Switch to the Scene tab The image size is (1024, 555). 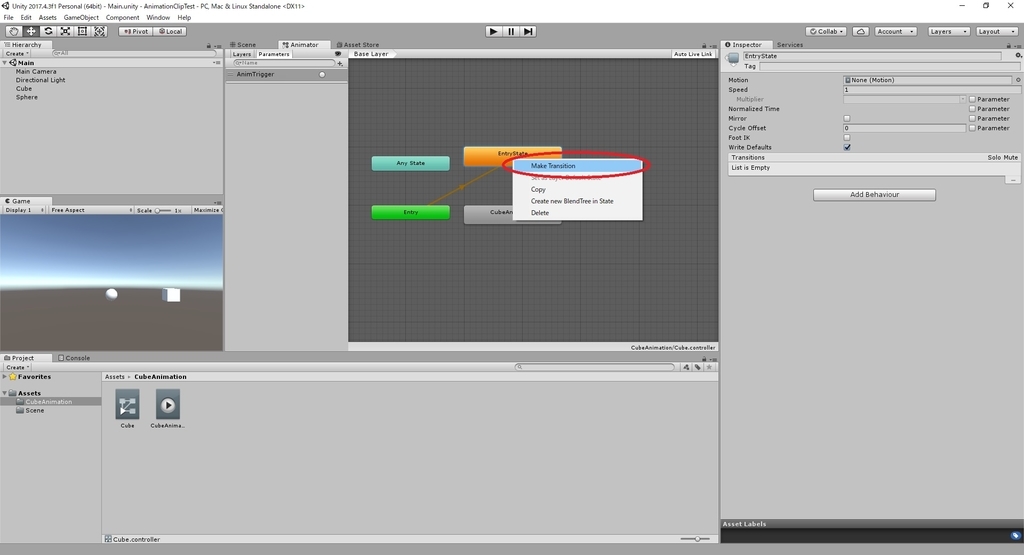[x=243, y=45]
